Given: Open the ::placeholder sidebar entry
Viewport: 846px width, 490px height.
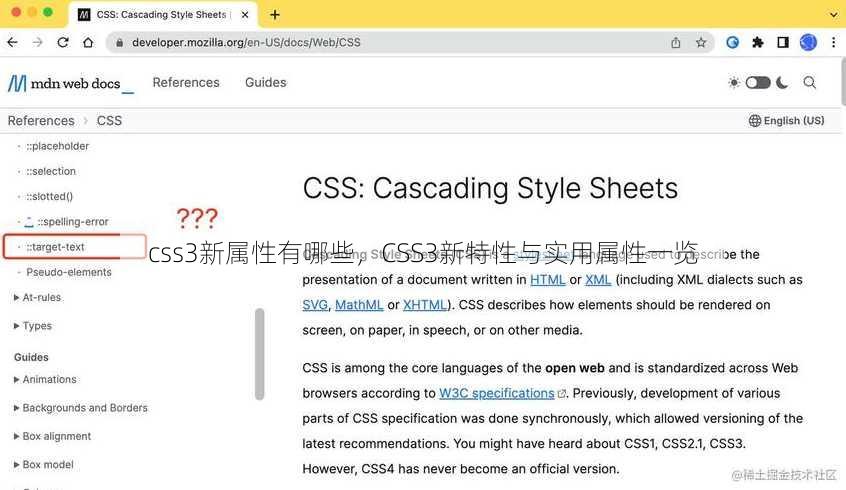Looking at the screenshot, I should tap(57, 146).
